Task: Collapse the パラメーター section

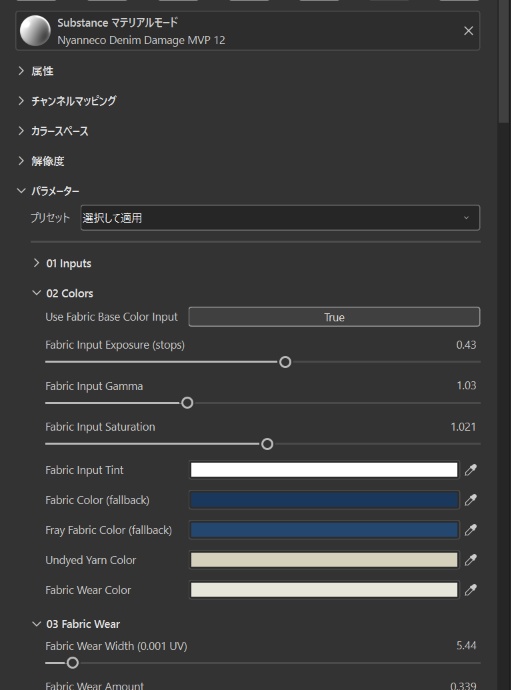Action: coord(21,191)
